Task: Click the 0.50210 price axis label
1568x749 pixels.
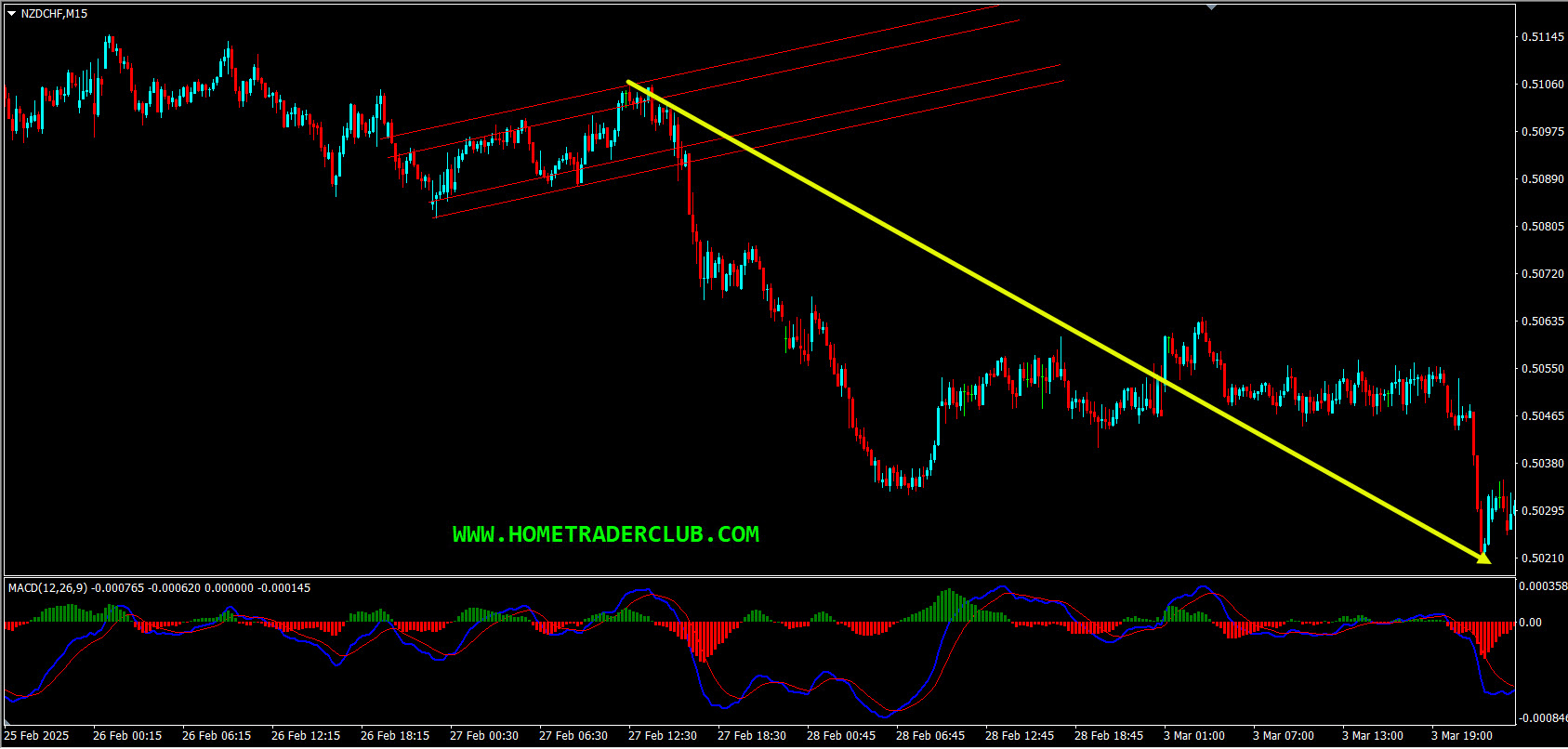Action: (1541, 558)
